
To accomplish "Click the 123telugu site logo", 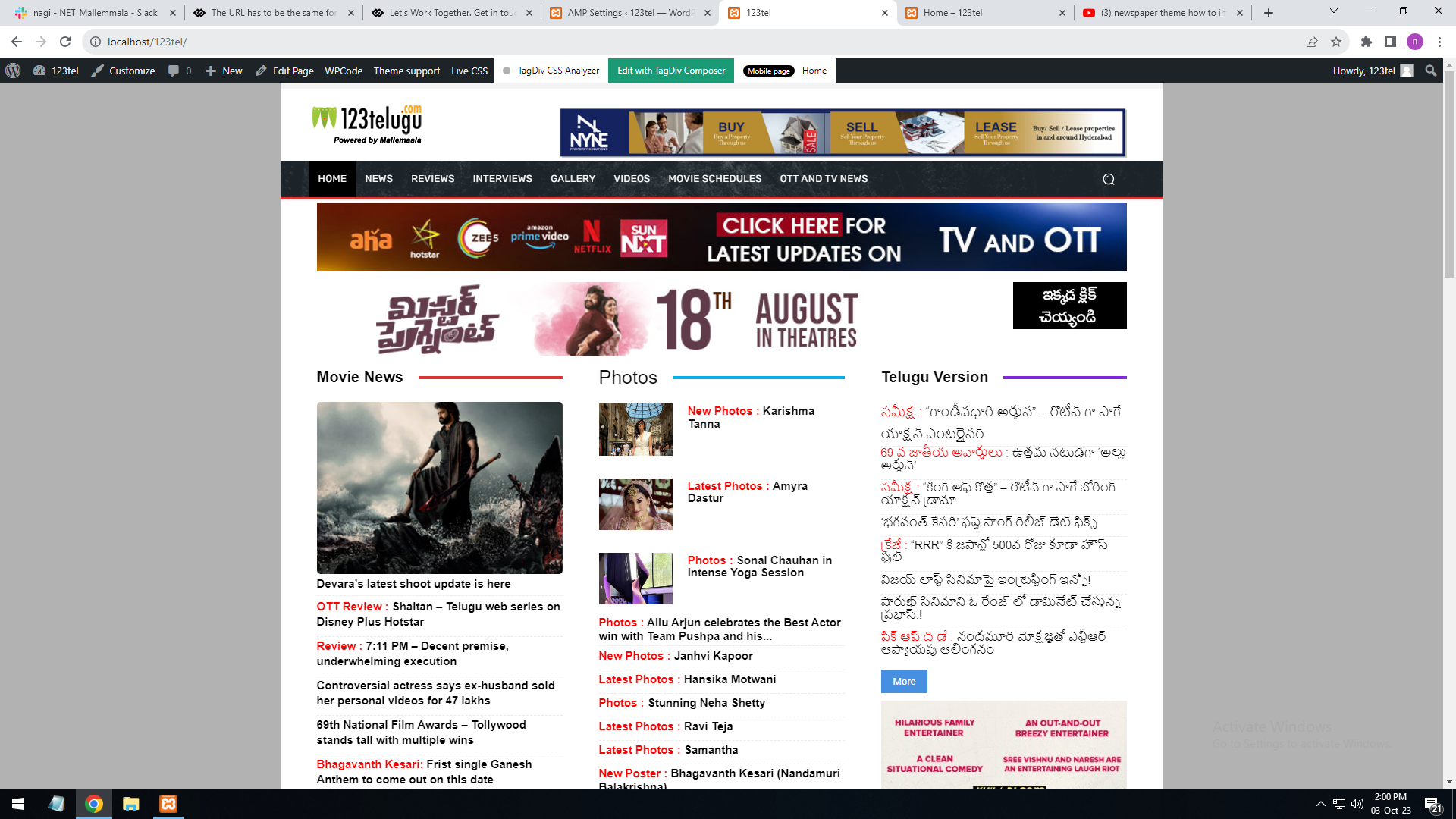I will tap(367, 124).
